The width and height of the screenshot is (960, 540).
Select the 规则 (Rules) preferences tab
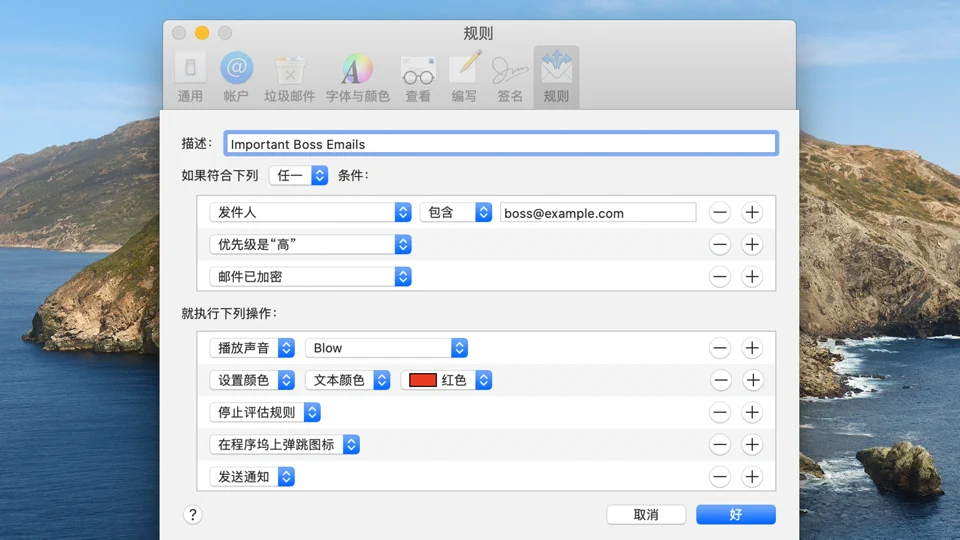[x=556, y=78]
